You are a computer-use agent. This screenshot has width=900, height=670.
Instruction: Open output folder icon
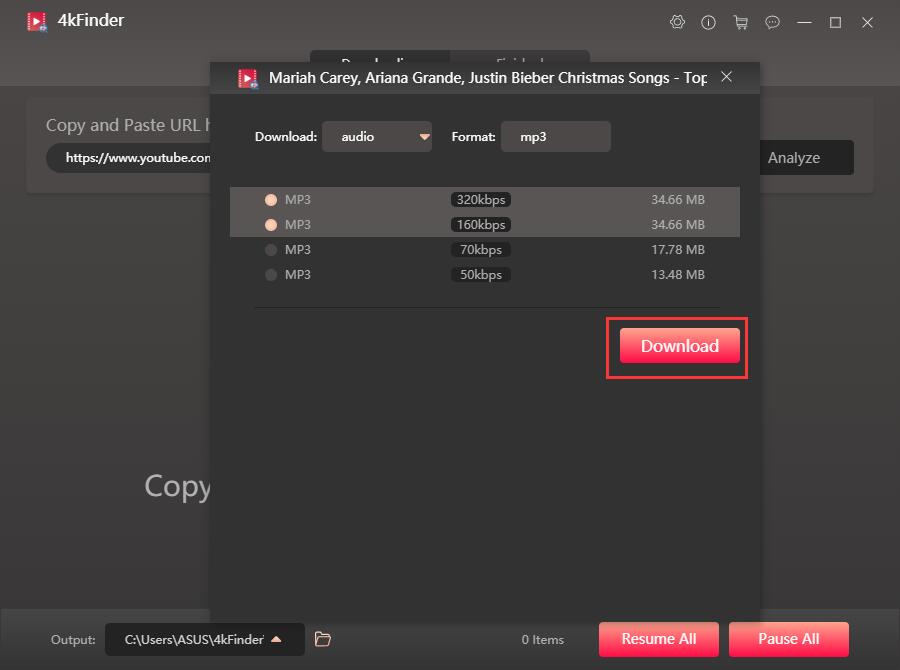tap(323, 639)
